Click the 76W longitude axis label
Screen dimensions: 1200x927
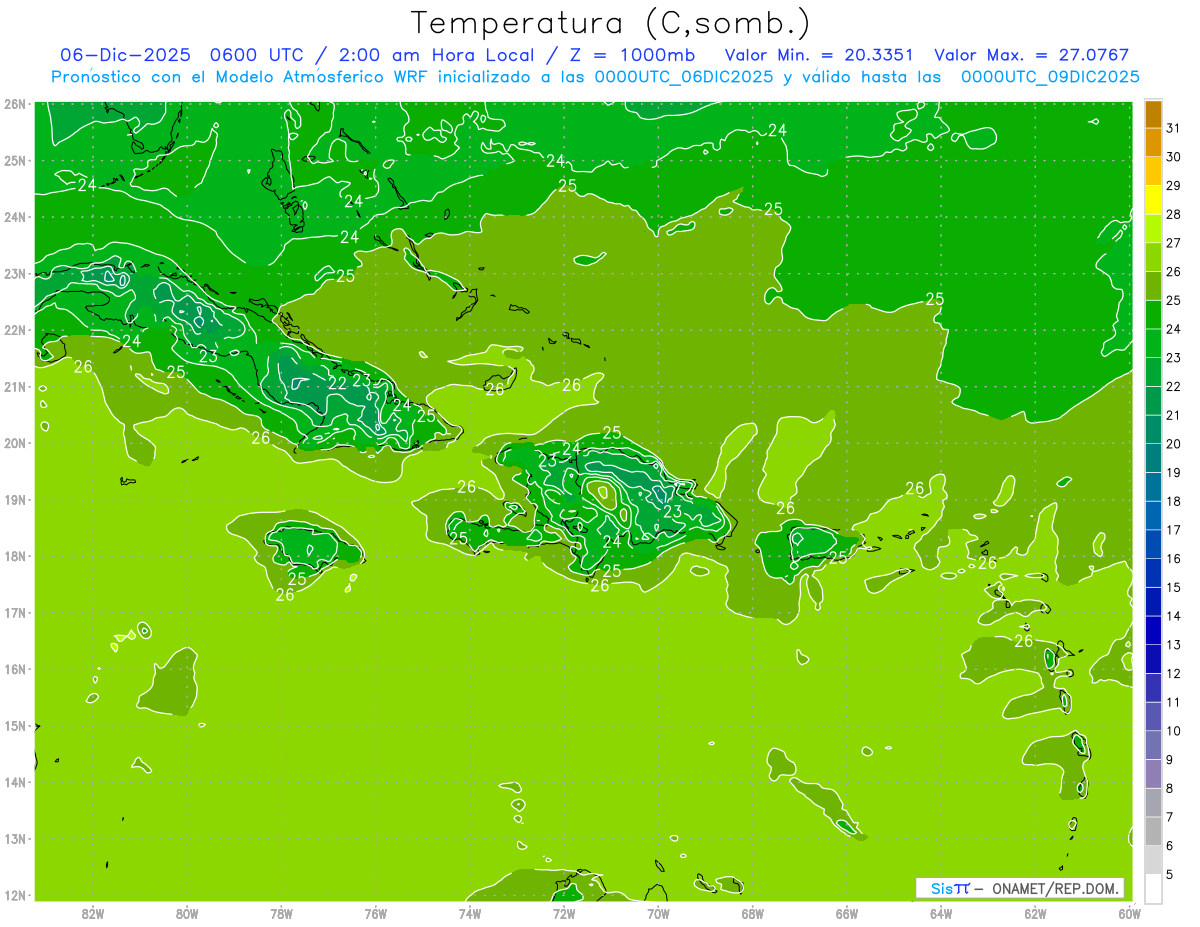(x=376, y=913)
